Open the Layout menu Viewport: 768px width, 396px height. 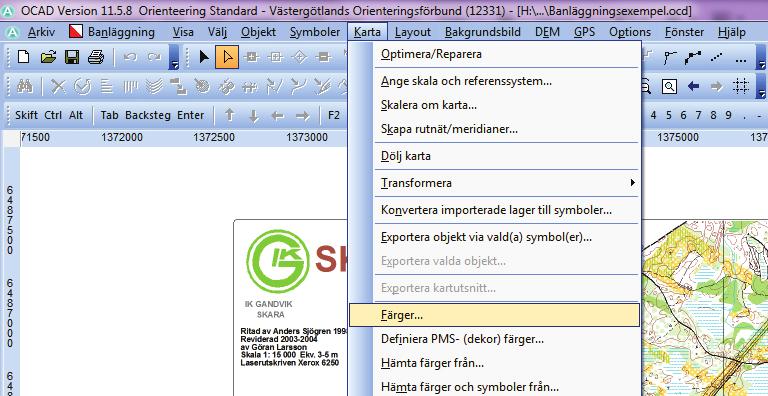click(x=412, y=32)
